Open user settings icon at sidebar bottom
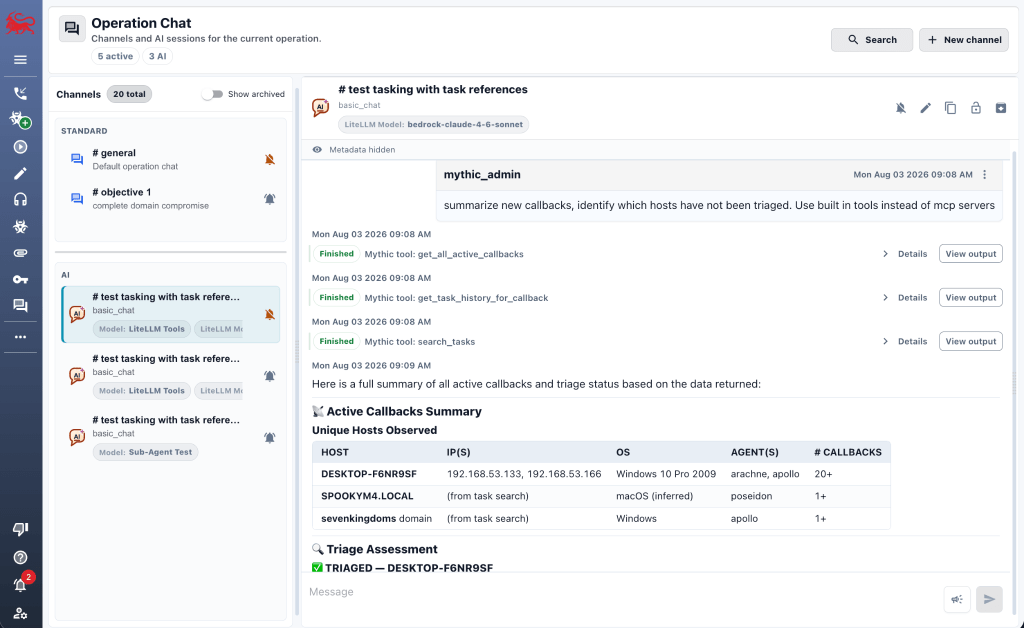The width and height of the screenshot is (1024, 628). click(x=20, y=613)
